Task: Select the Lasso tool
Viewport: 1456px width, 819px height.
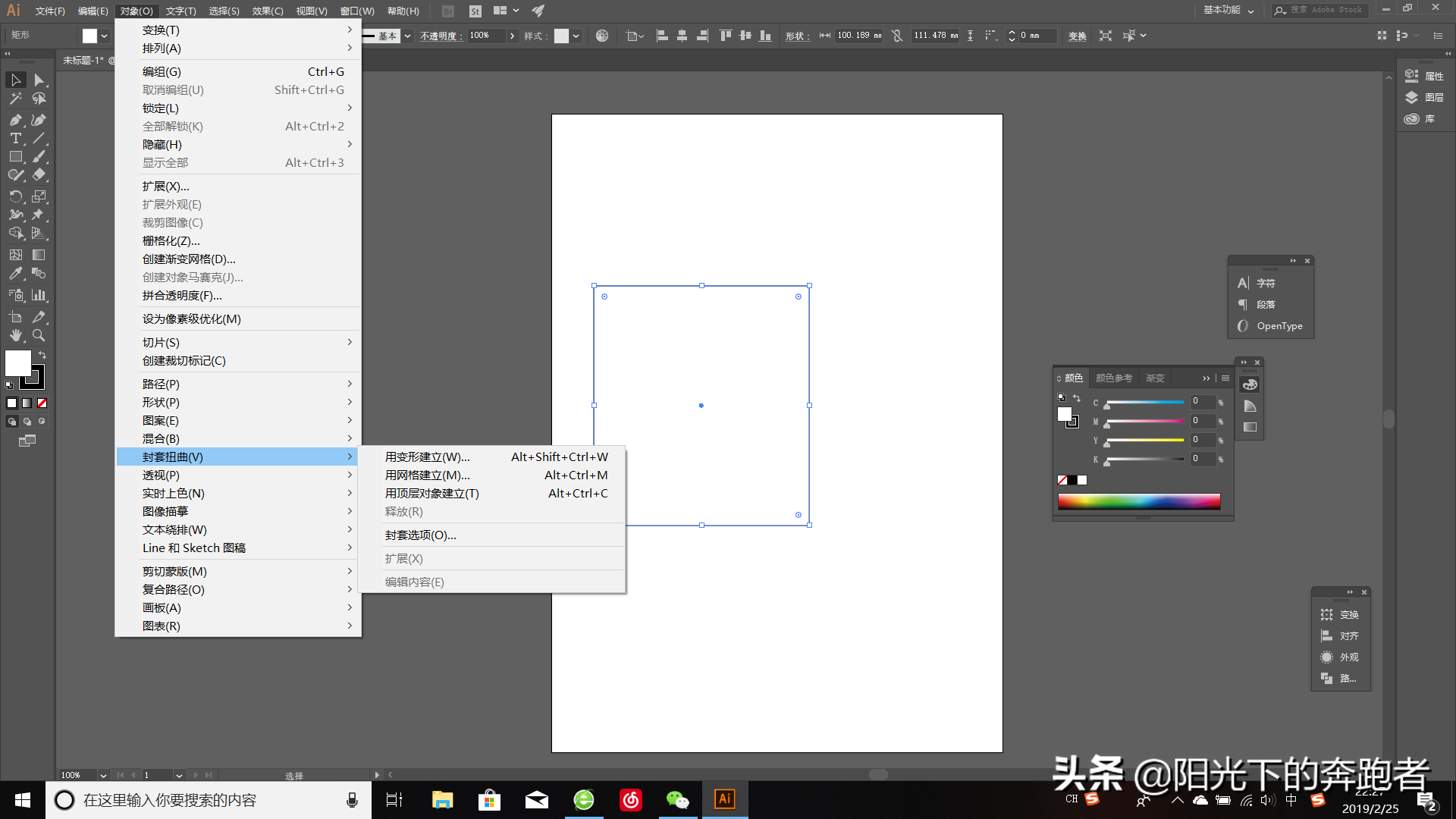Action: (x=39, y=99)
